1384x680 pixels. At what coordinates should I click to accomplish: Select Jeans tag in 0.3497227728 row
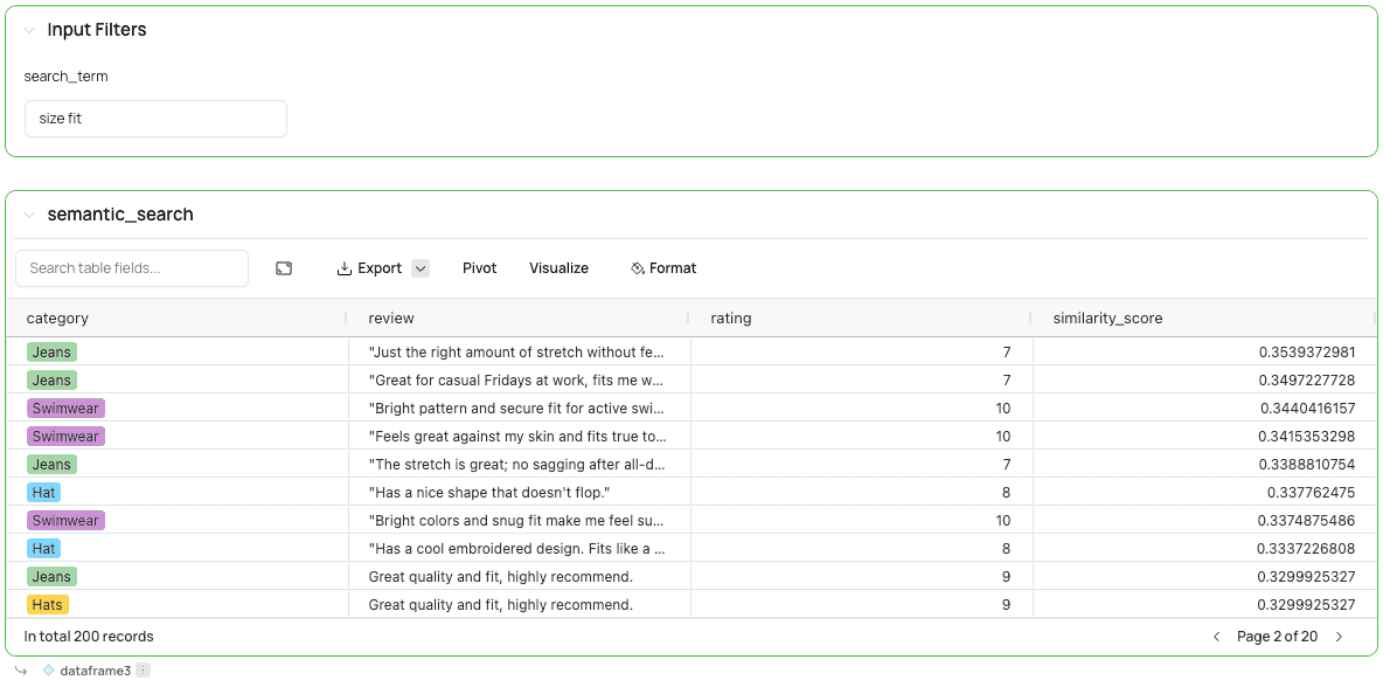(x=51, y=380)
